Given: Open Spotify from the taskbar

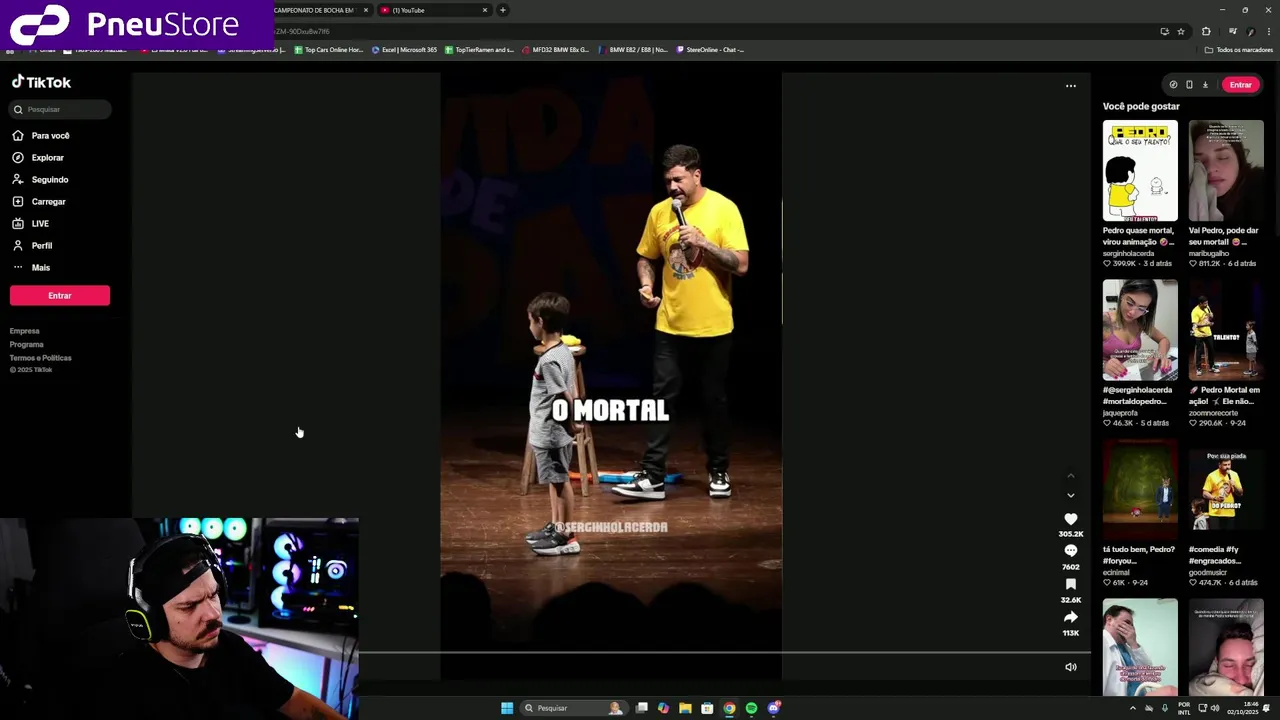Looking at the screenshot, I should pos(751,708).
